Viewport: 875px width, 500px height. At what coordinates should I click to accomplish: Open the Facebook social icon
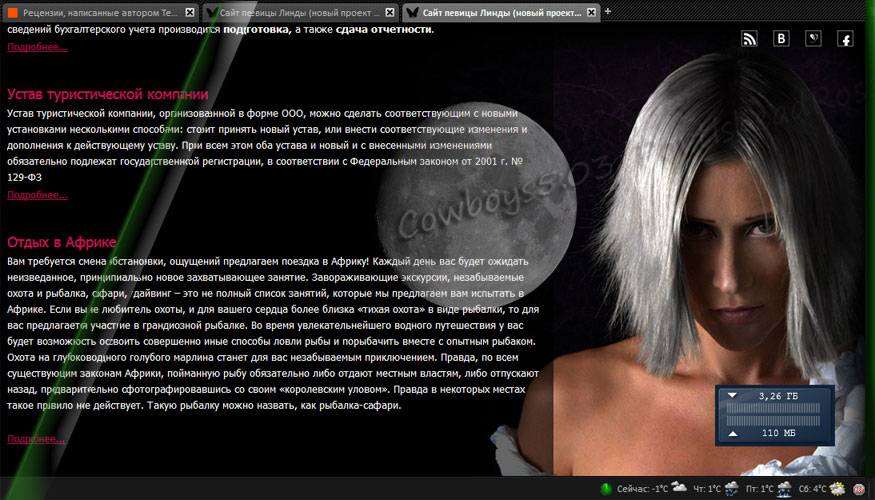[x=845, y=39]
